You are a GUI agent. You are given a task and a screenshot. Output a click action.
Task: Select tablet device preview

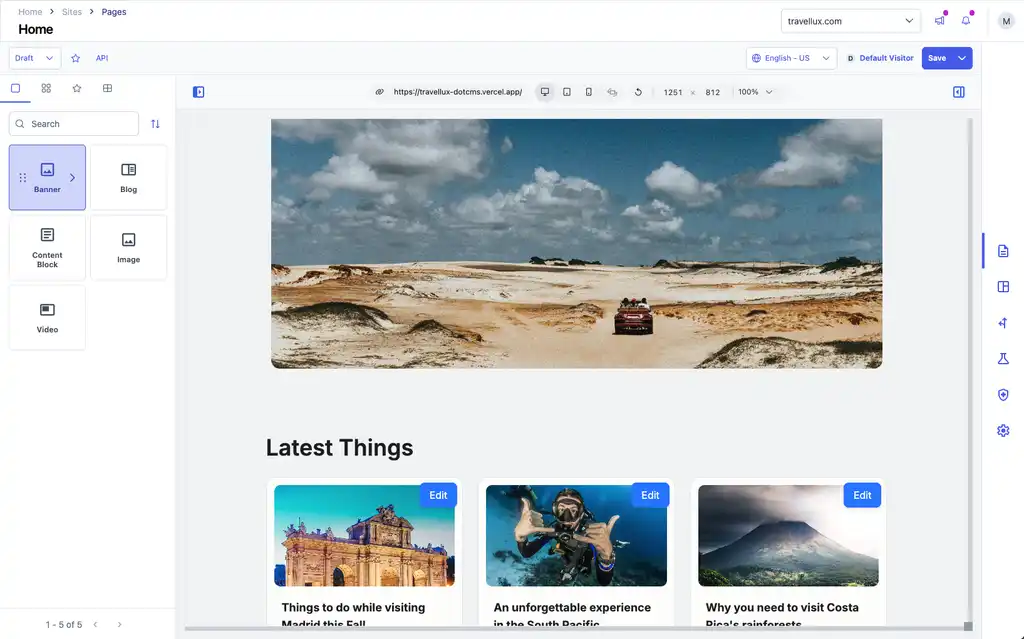[x=567, y=92]
